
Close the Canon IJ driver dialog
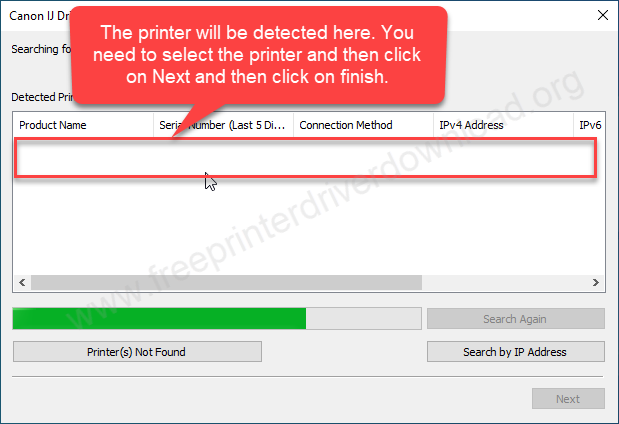[602, 15]
